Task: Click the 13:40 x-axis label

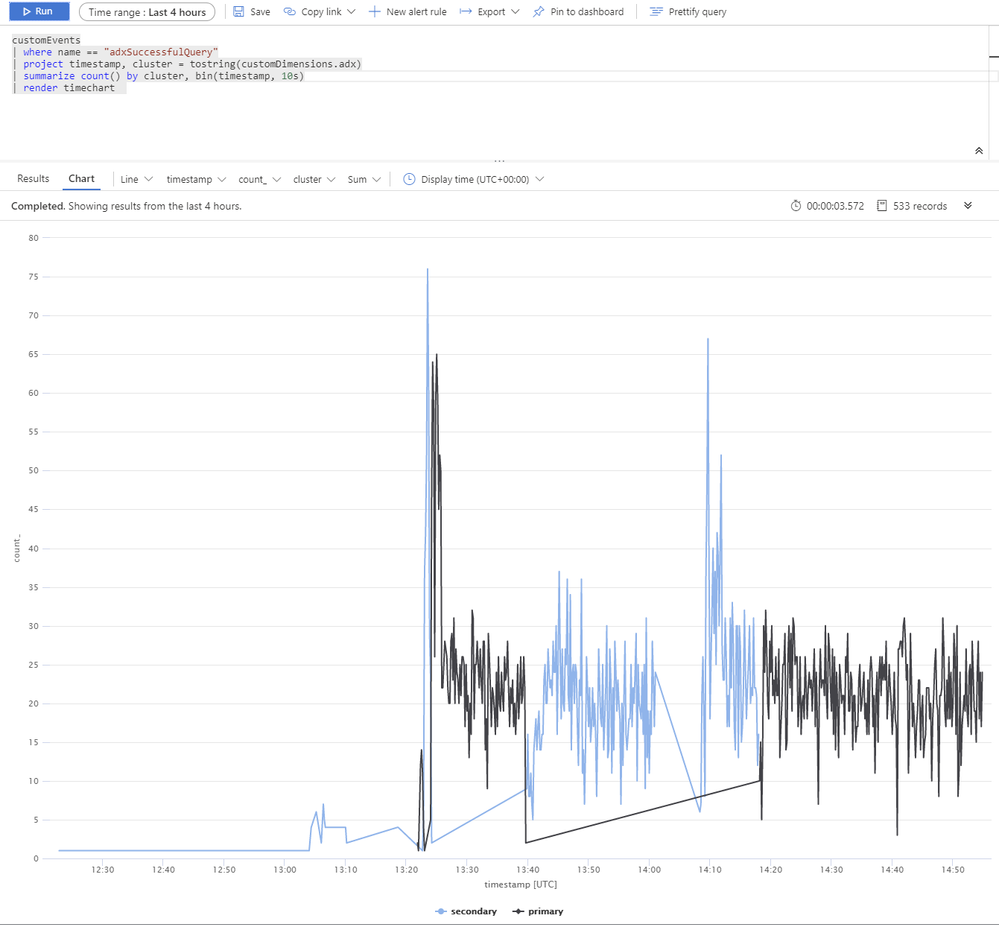Action: pyautogui.click(x=528, y=870)
